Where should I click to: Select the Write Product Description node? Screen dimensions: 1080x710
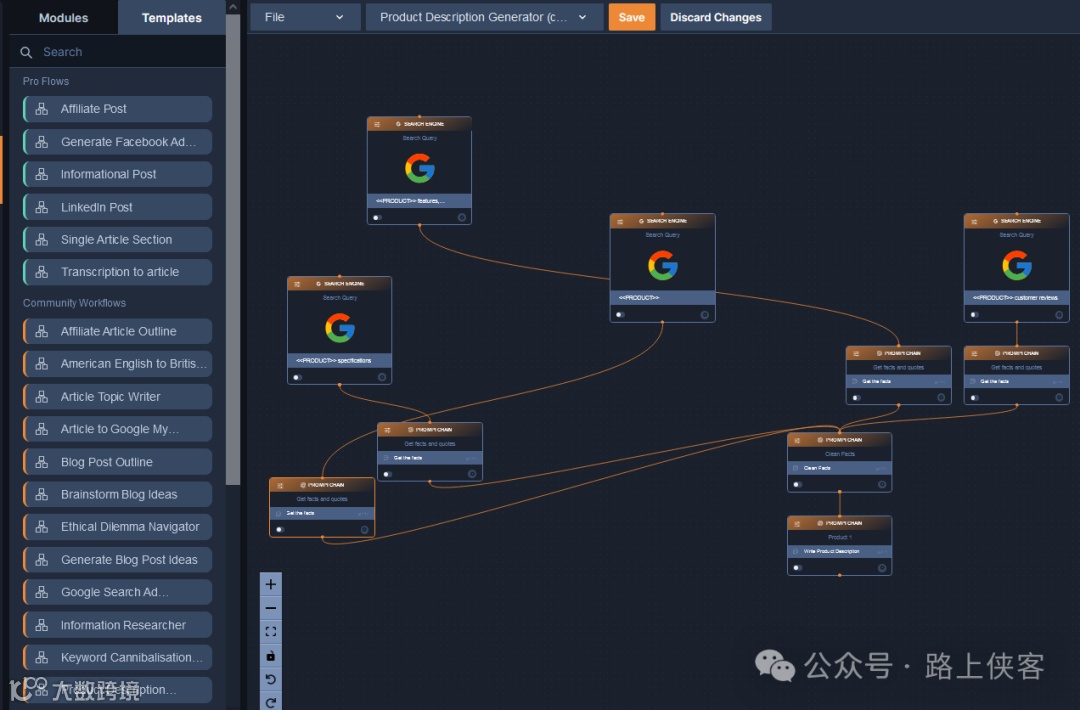840,545
